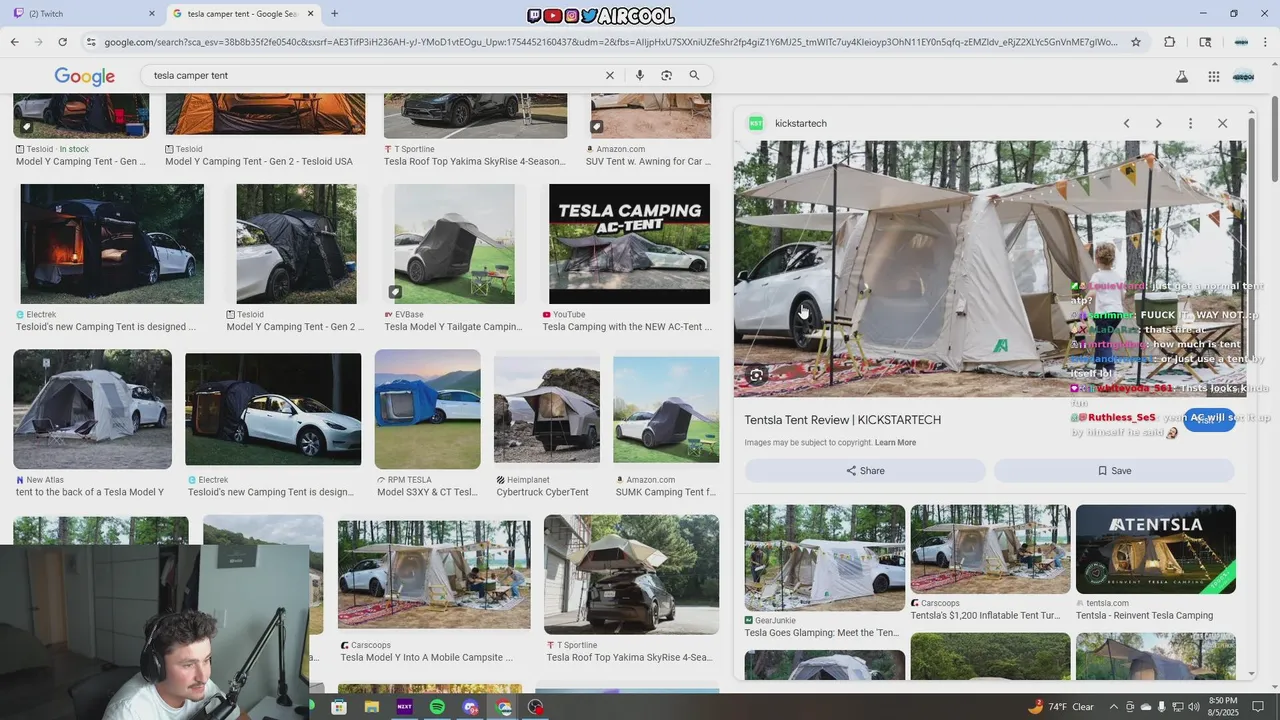Open preview panel more options menu

(x=1190, y=123)
